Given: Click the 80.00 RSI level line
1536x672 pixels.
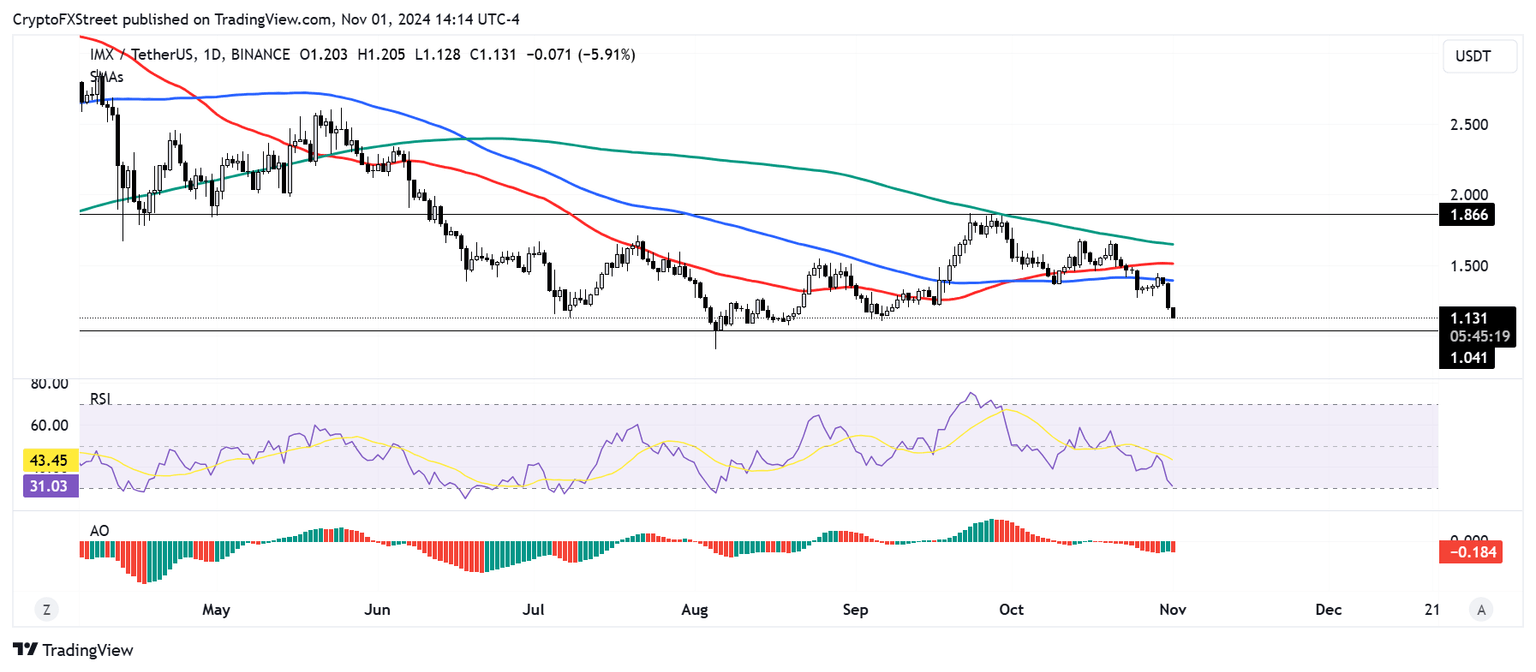Looking at the screenshot, I should pos(50,382).
